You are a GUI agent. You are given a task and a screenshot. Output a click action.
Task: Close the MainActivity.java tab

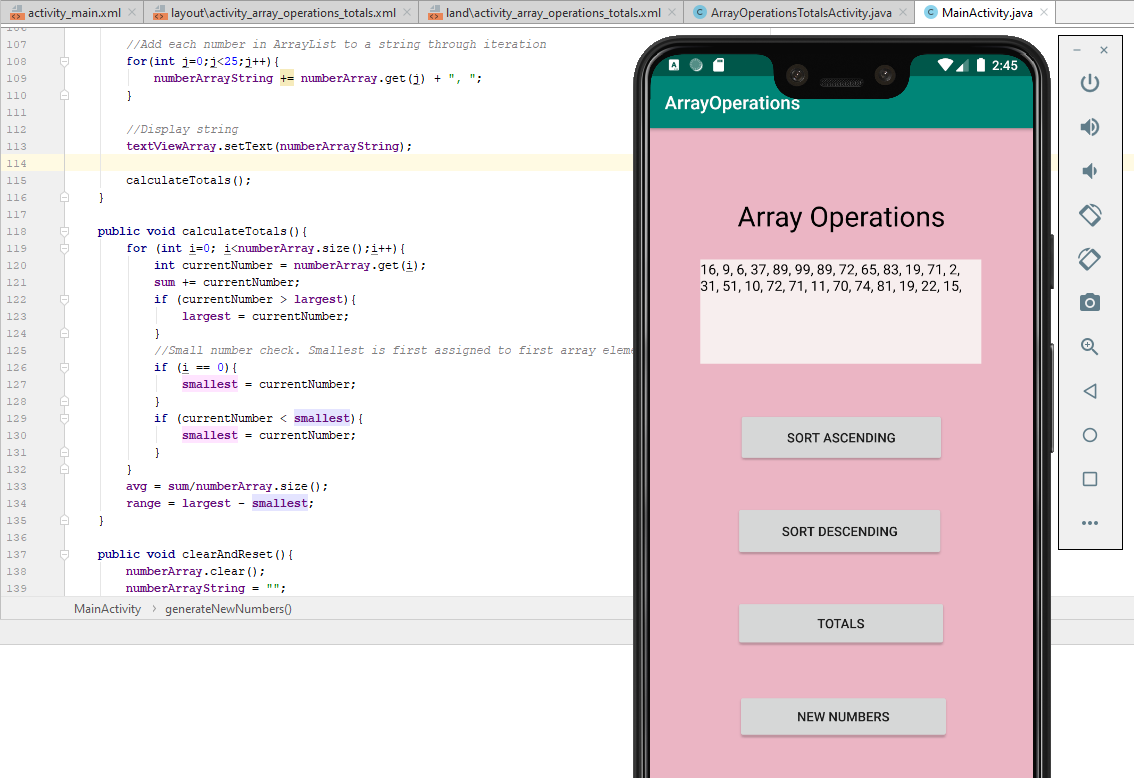1044,12
